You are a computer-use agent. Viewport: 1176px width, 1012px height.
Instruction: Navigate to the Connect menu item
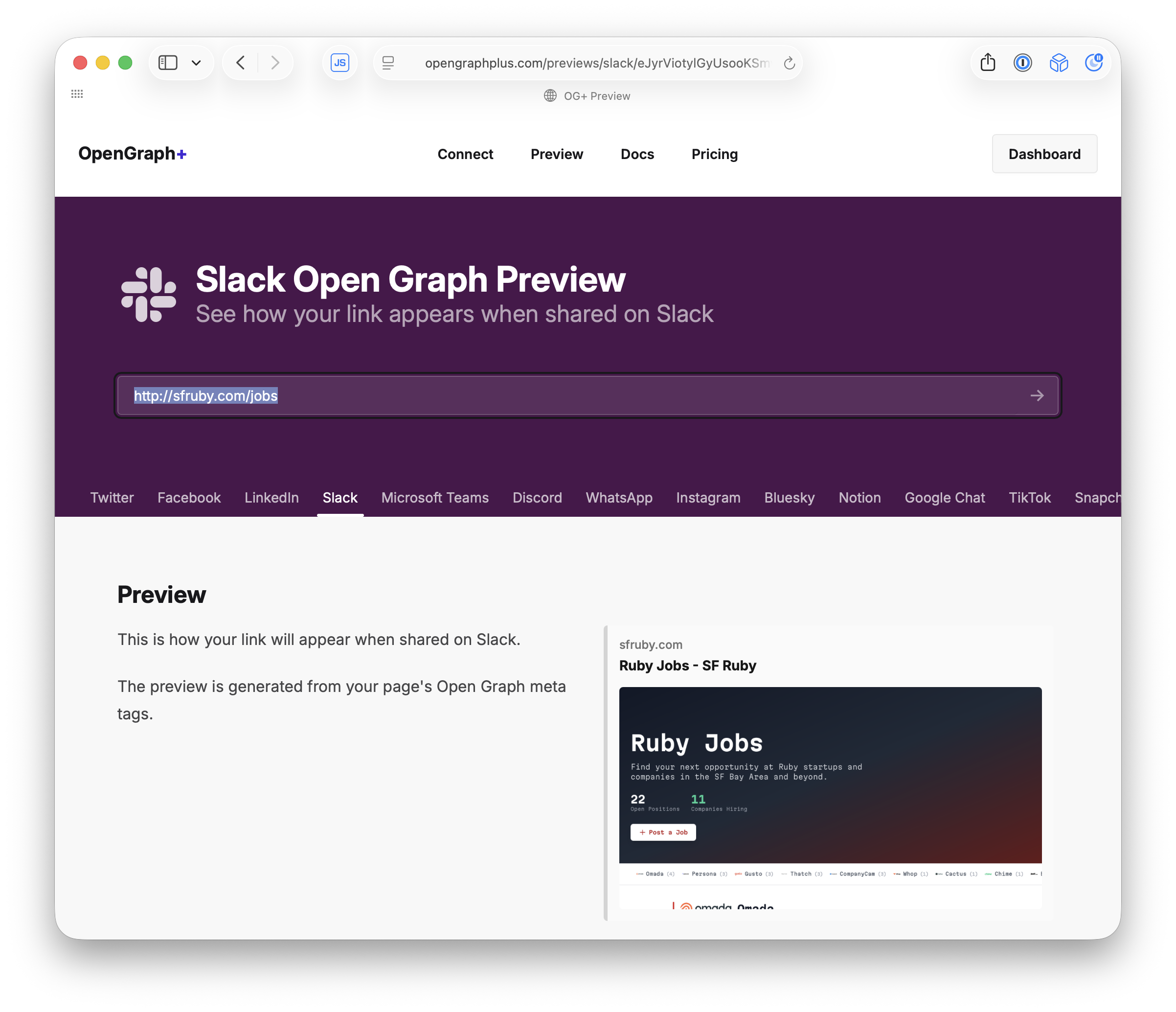[465, 154]
